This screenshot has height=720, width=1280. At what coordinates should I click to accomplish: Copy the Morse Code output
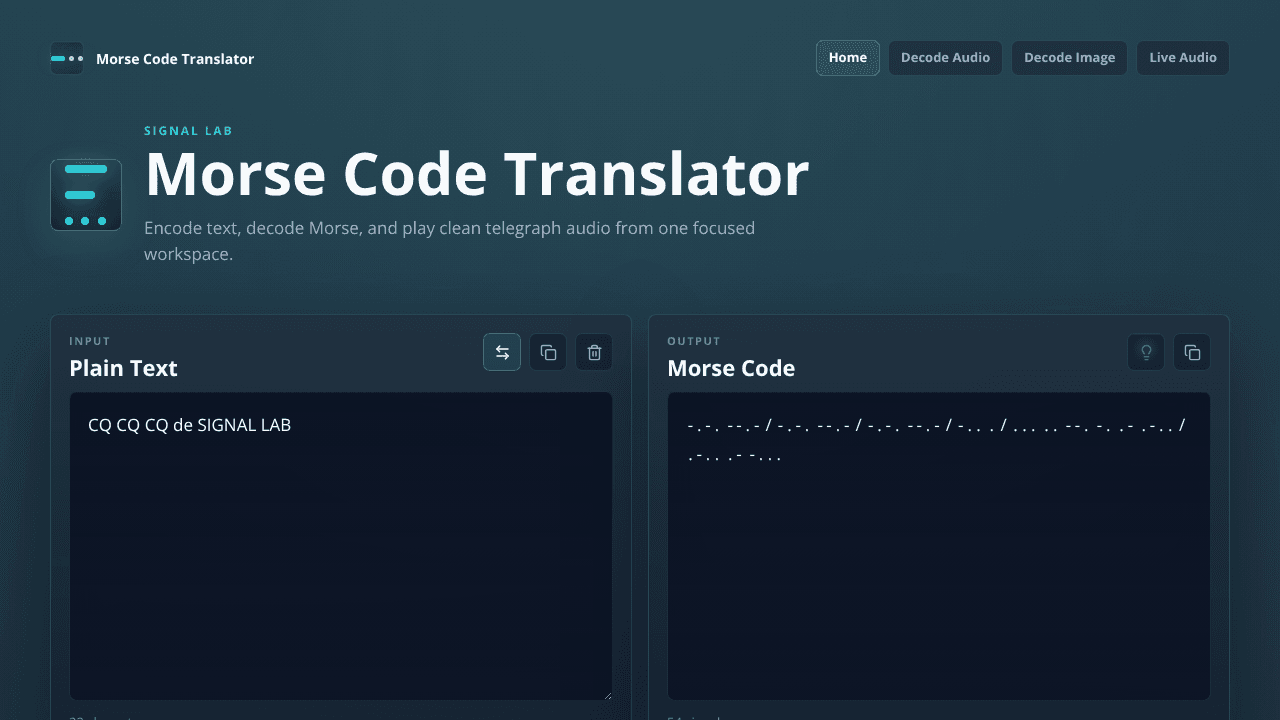pos(1192,352)
